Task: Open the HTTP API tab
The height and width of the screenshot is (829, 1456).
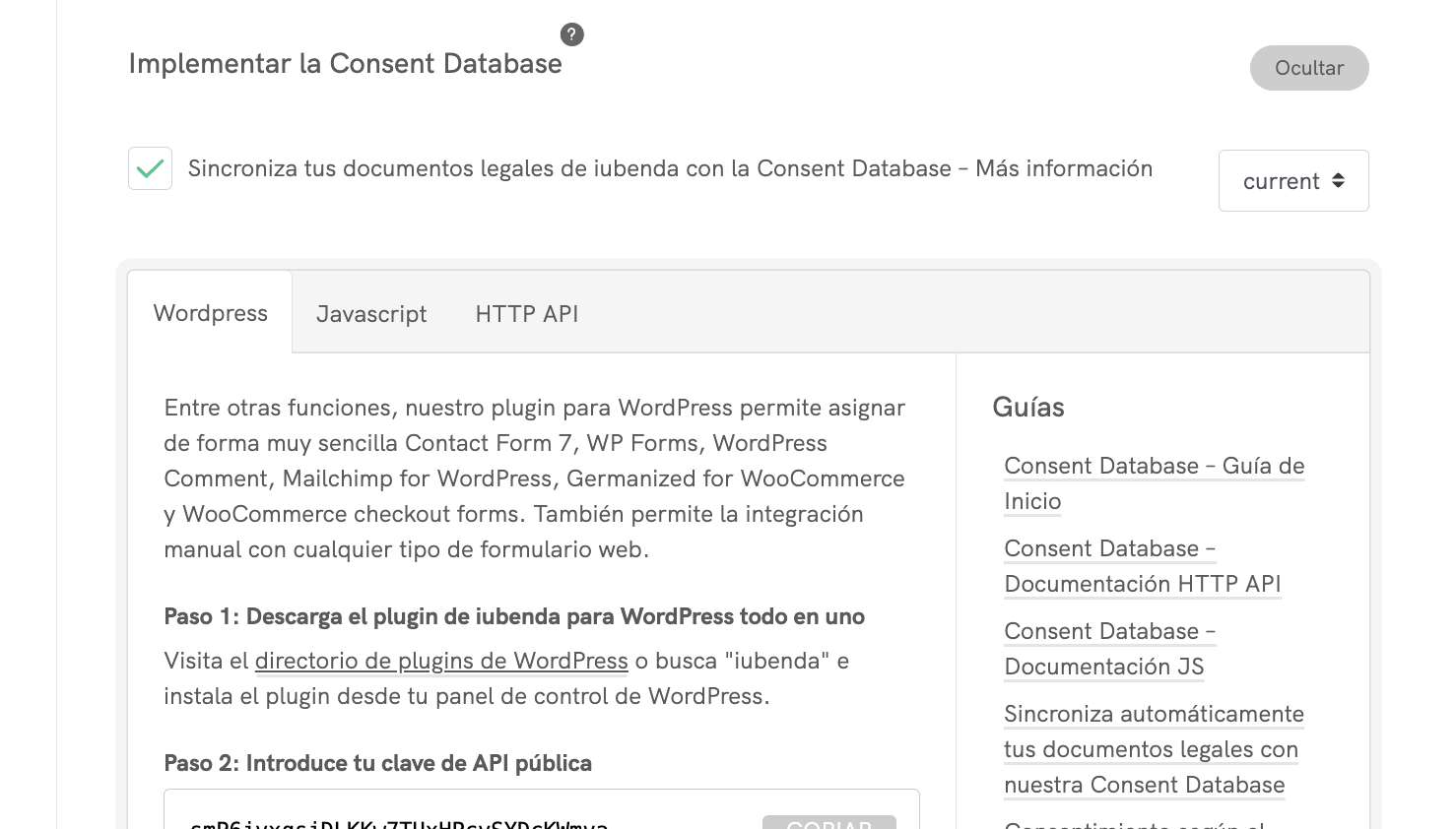Action: pos(527,314)
